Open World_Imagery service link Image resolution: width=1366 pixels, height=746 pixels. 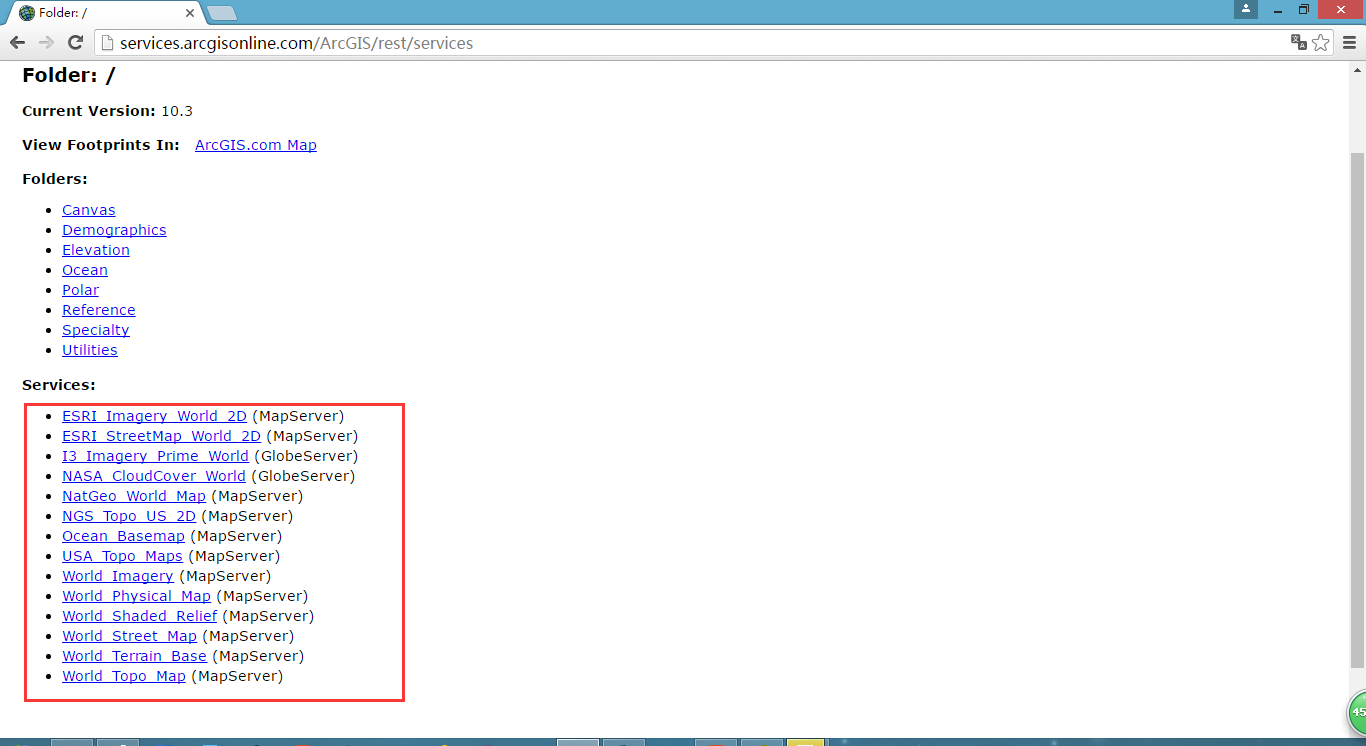[118, 576]
